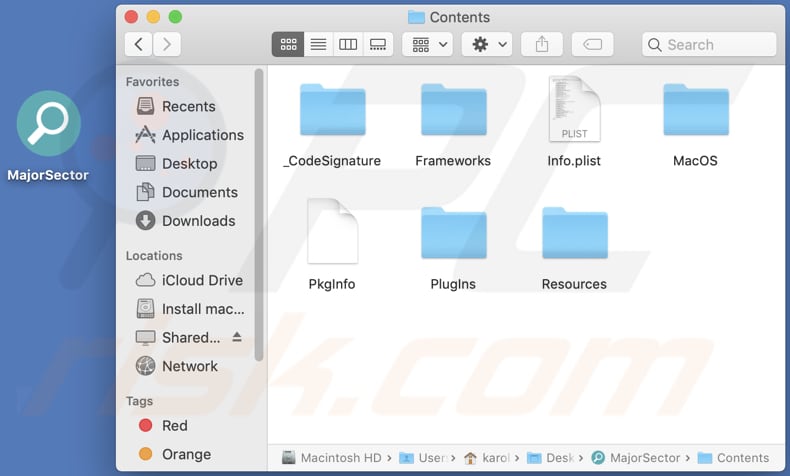The width and height of the screenshot is (790, 476).
Task: Click the Info.plist file name label
Action: point(574,161)
